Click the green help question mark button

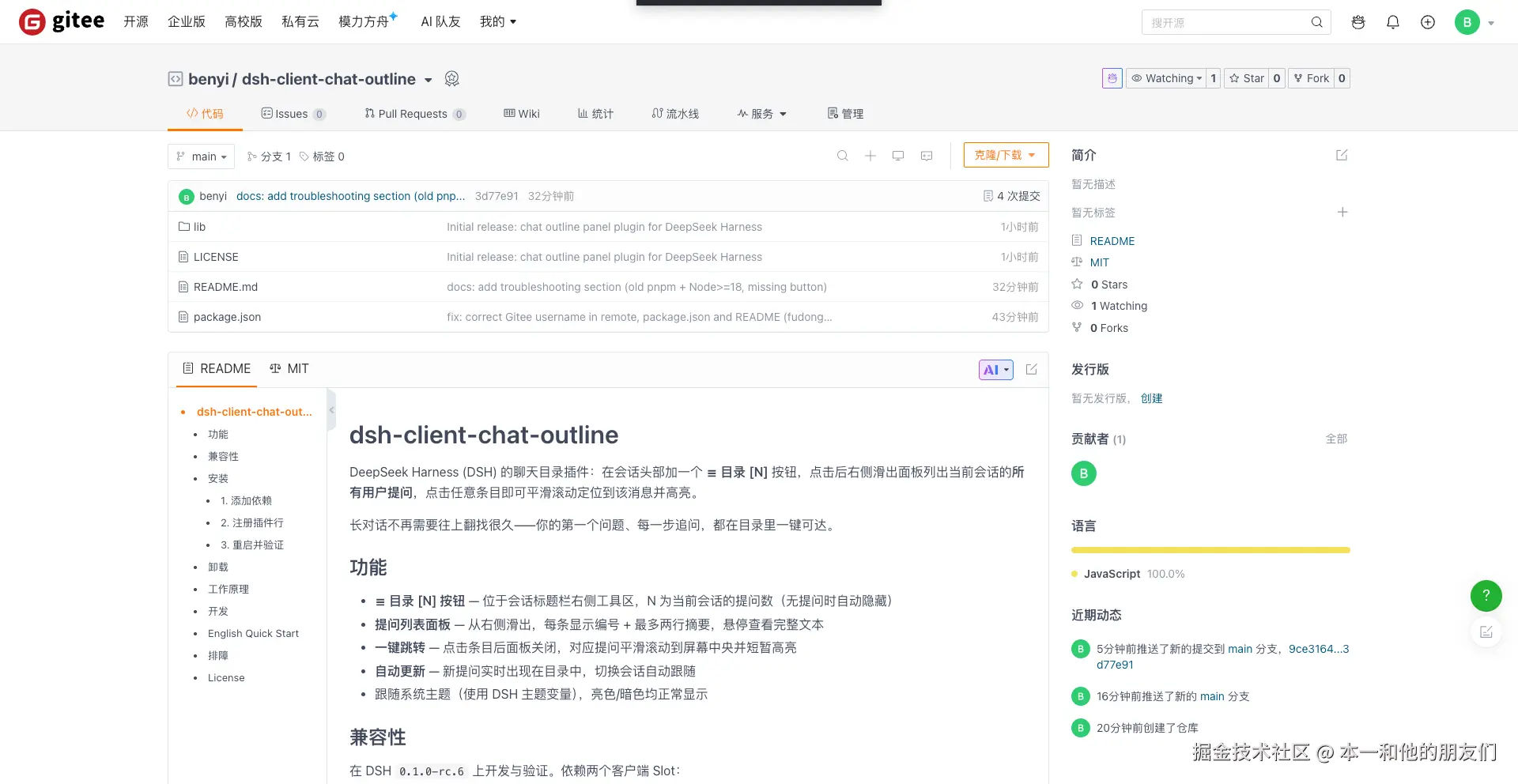click(1486, 596)
